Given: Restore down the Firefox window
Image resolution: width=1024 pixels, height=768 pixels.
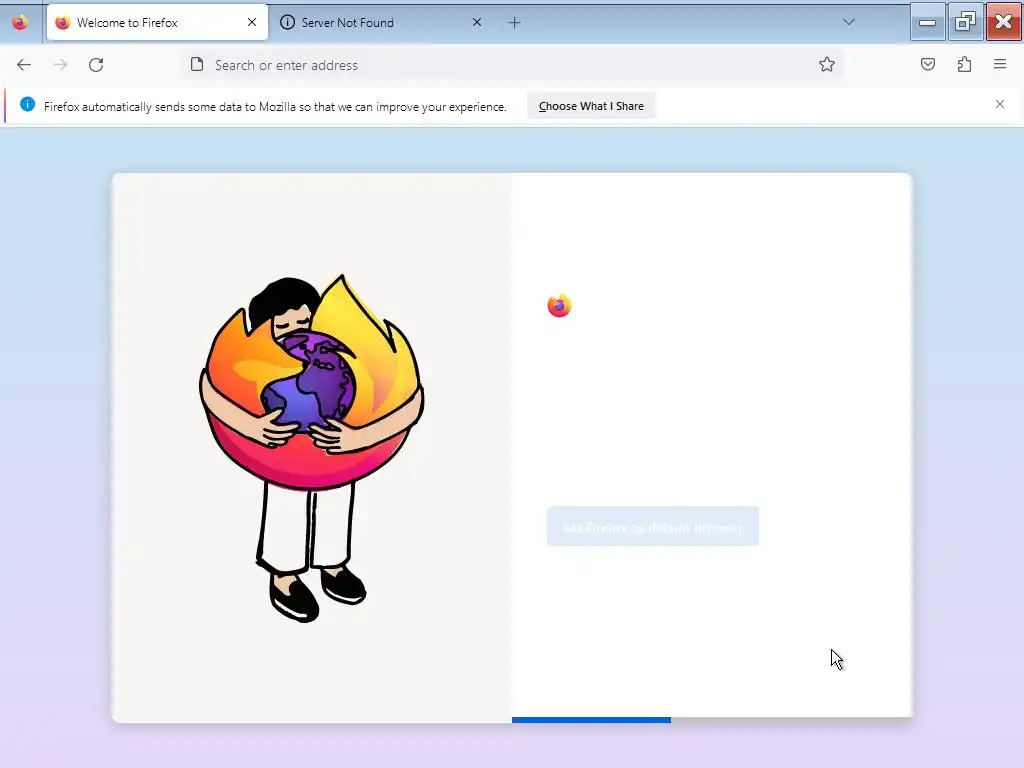Looking at the screenshot, I should (x=965, y=22).
